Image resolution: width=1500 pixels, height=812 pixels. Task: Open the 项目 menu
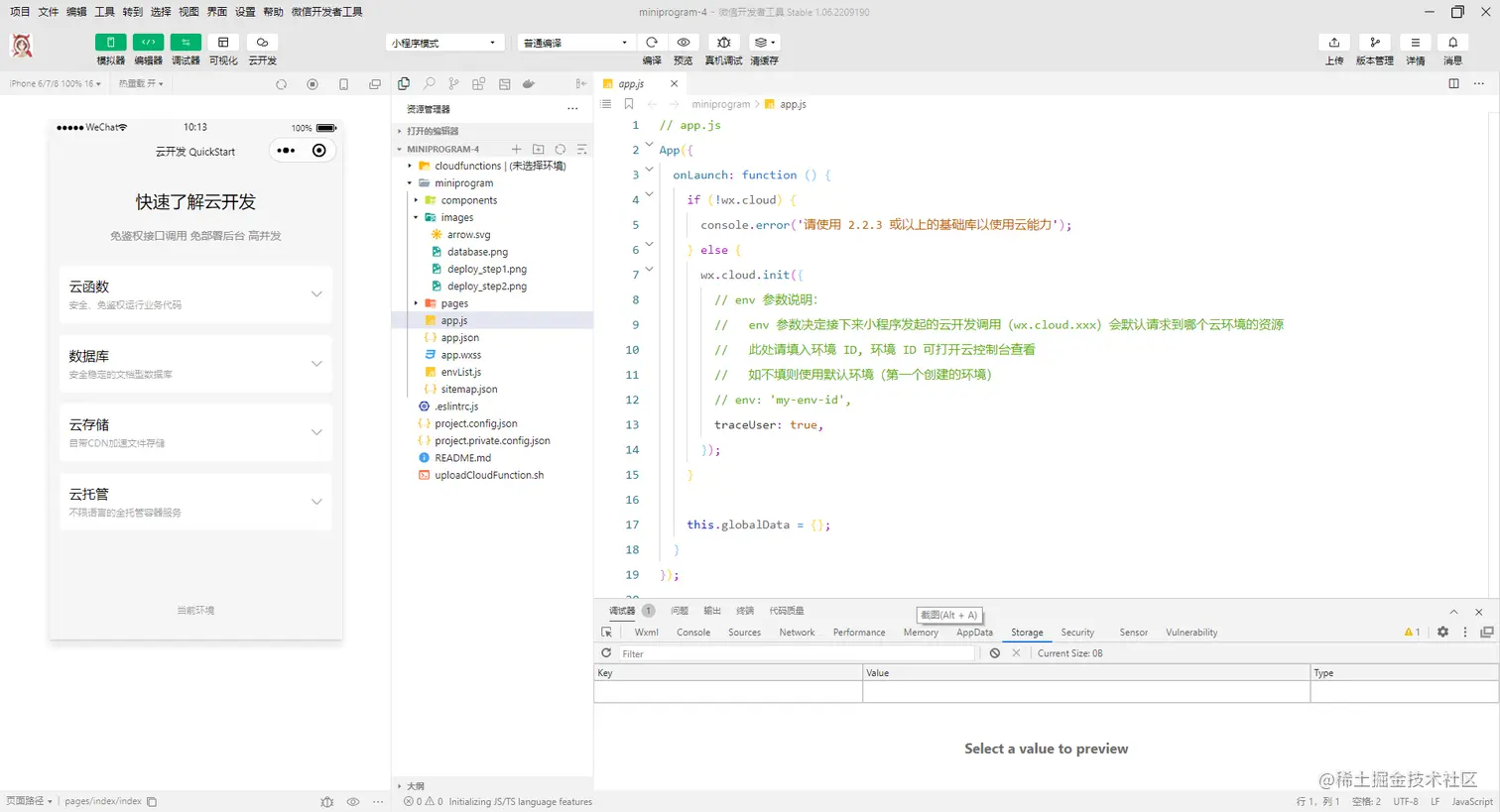(x=20, y=12)
